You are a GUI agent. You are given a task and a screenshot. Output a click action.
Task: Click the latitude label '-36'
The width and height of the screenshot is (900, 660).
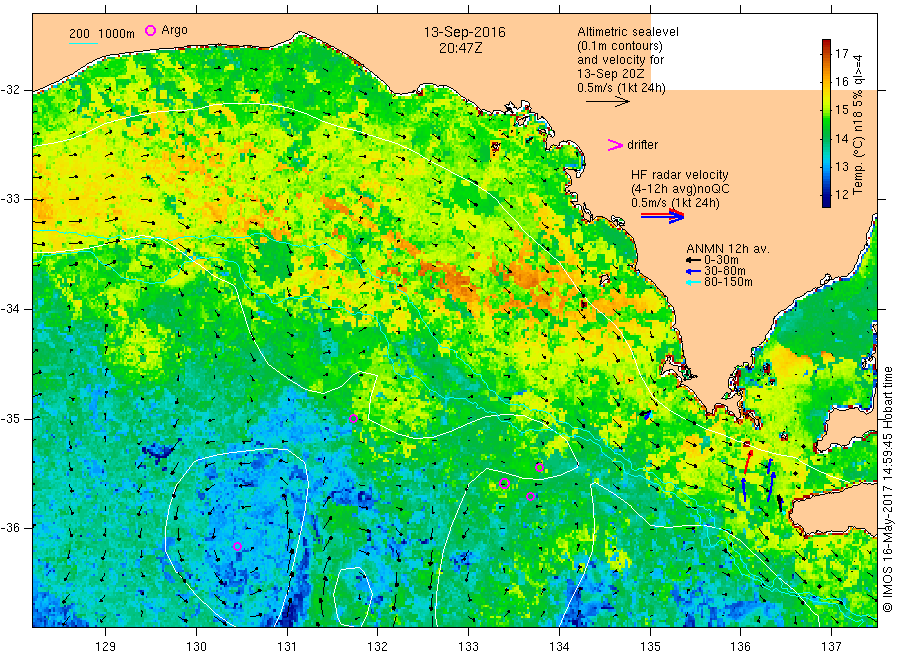[x=10, y=527]
